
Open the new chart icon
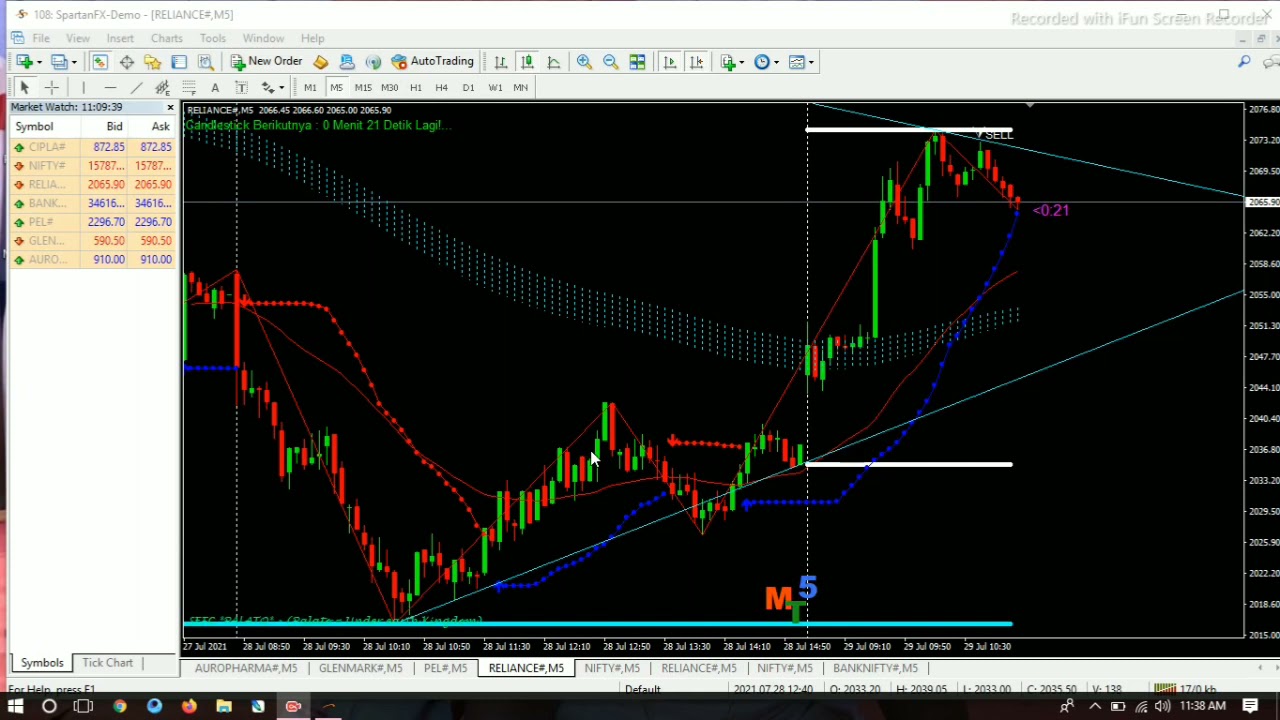(x=24, y=62)
